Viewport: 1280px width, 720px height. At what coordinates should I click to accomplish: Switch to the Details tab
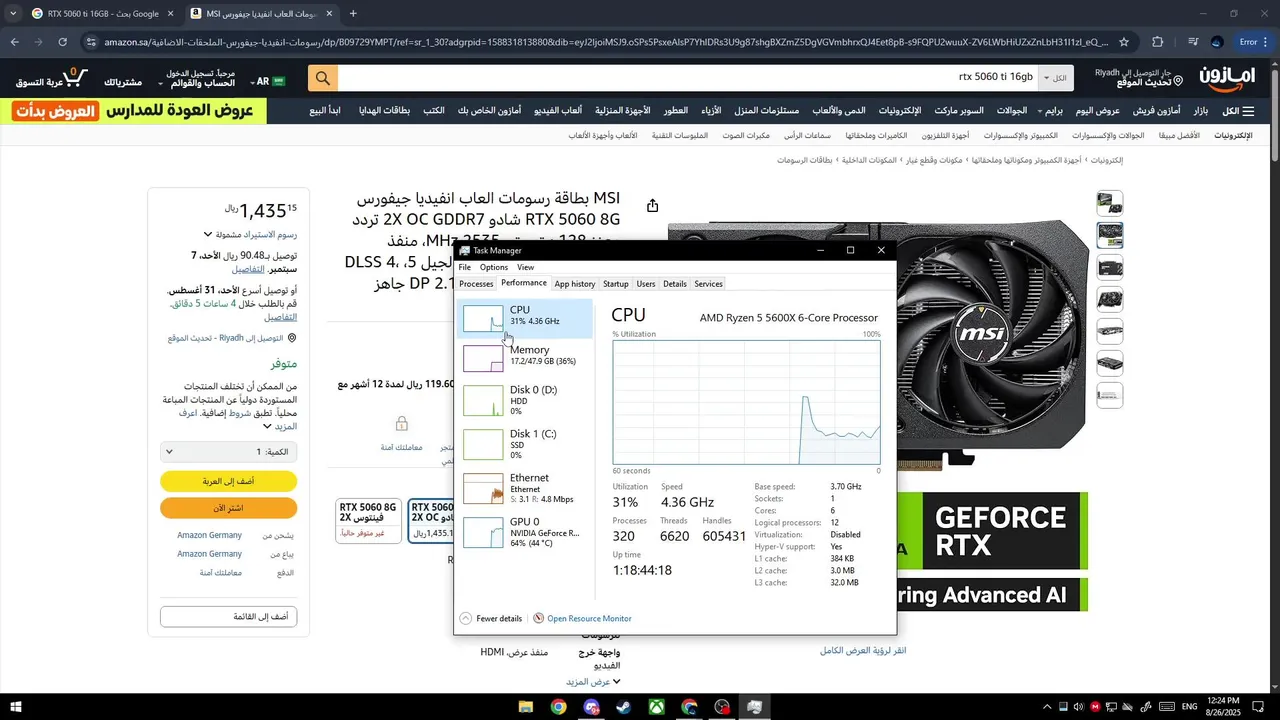click(675, 284)
